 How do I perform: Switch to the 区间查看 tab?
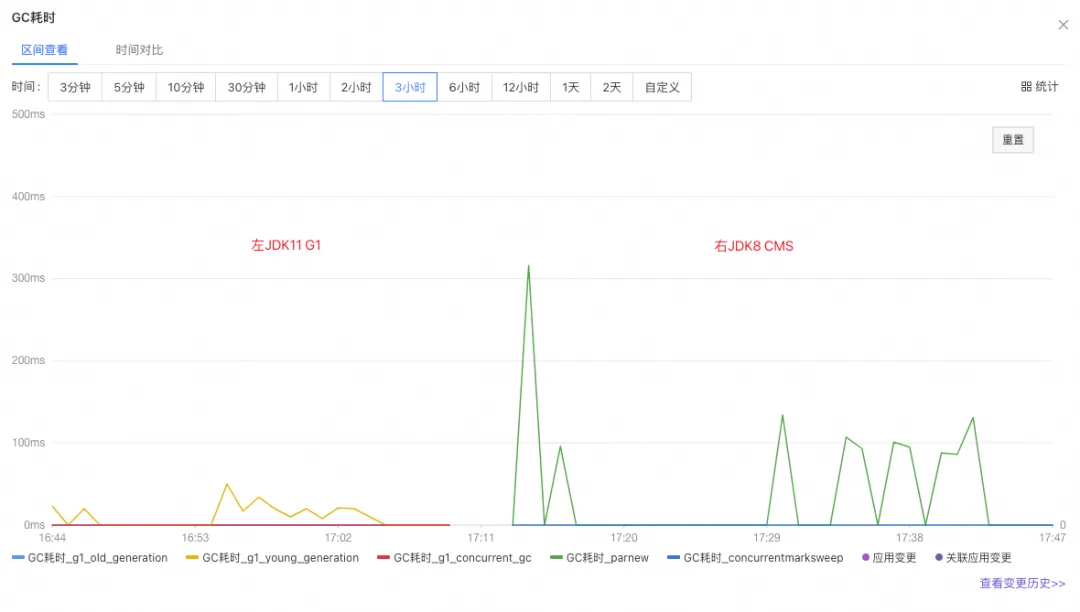click(x=45, y=50)
